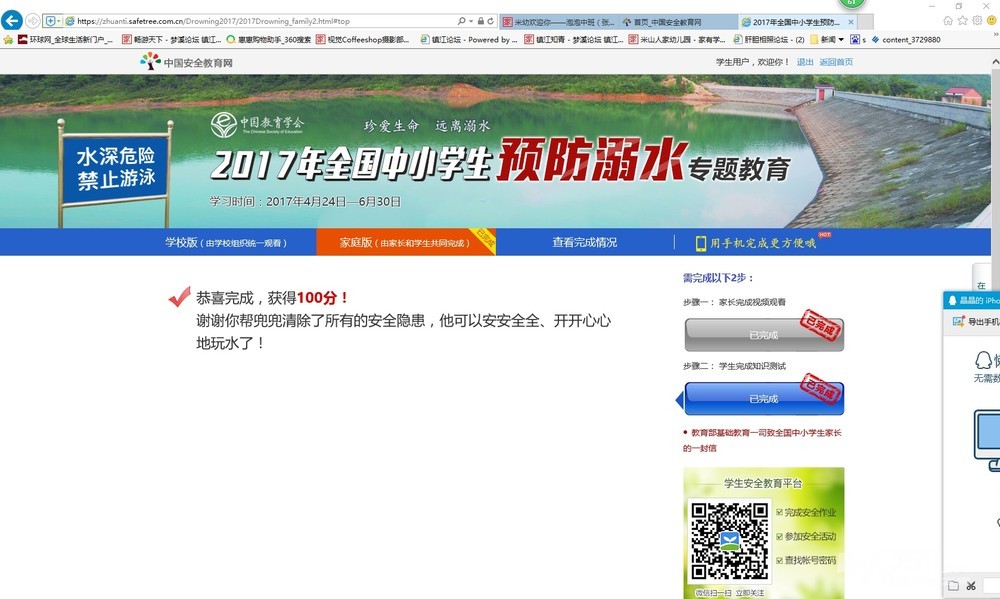Screen dimensions: 1000x599
Task: Click the address bar URL field
Action: pyautogui.click(x=260, y=21)
